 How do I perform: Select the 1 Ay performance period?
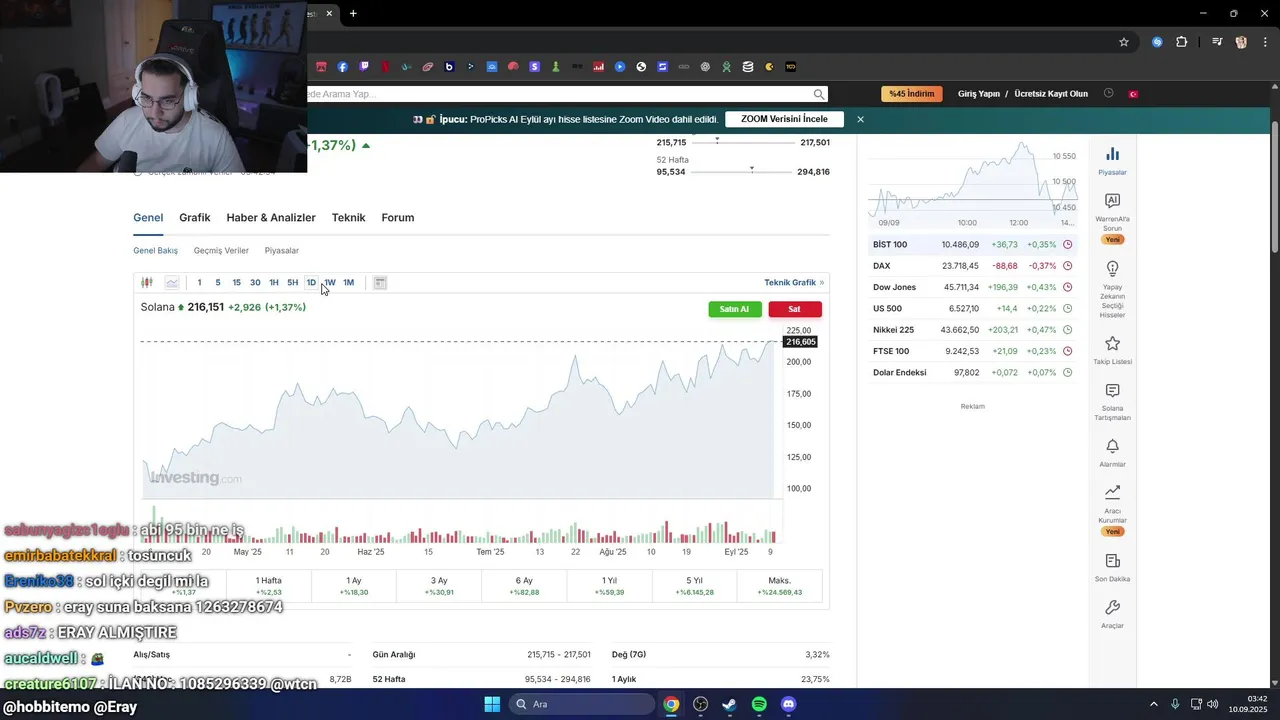(354, 586)
